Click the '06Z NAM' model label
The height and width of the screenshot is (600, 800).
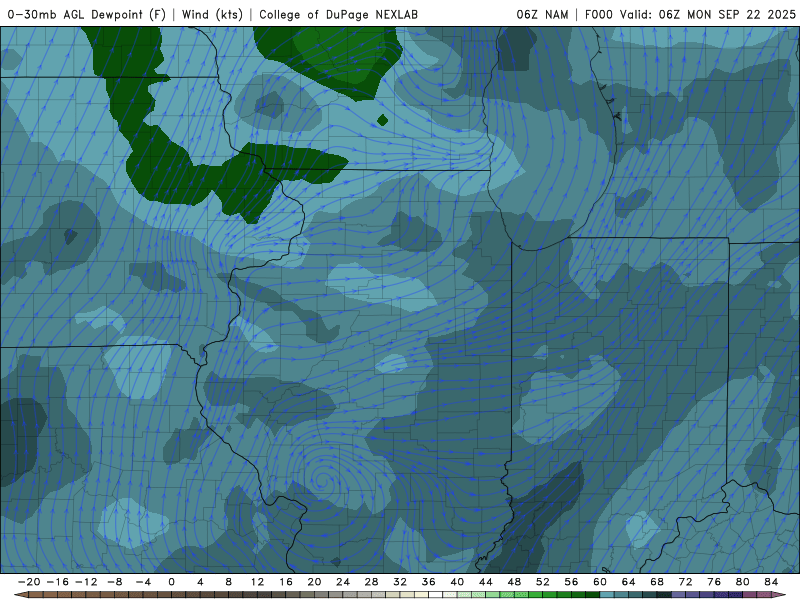pyautogui.click(x=542, y=14)
